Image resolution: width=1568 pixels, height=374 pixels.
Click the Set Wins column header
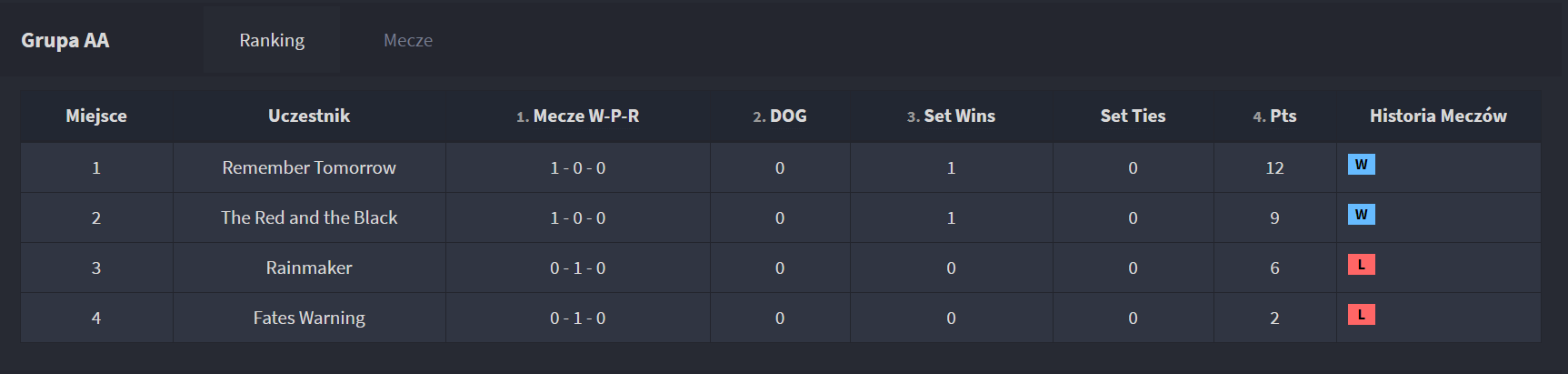pos(951,116)
